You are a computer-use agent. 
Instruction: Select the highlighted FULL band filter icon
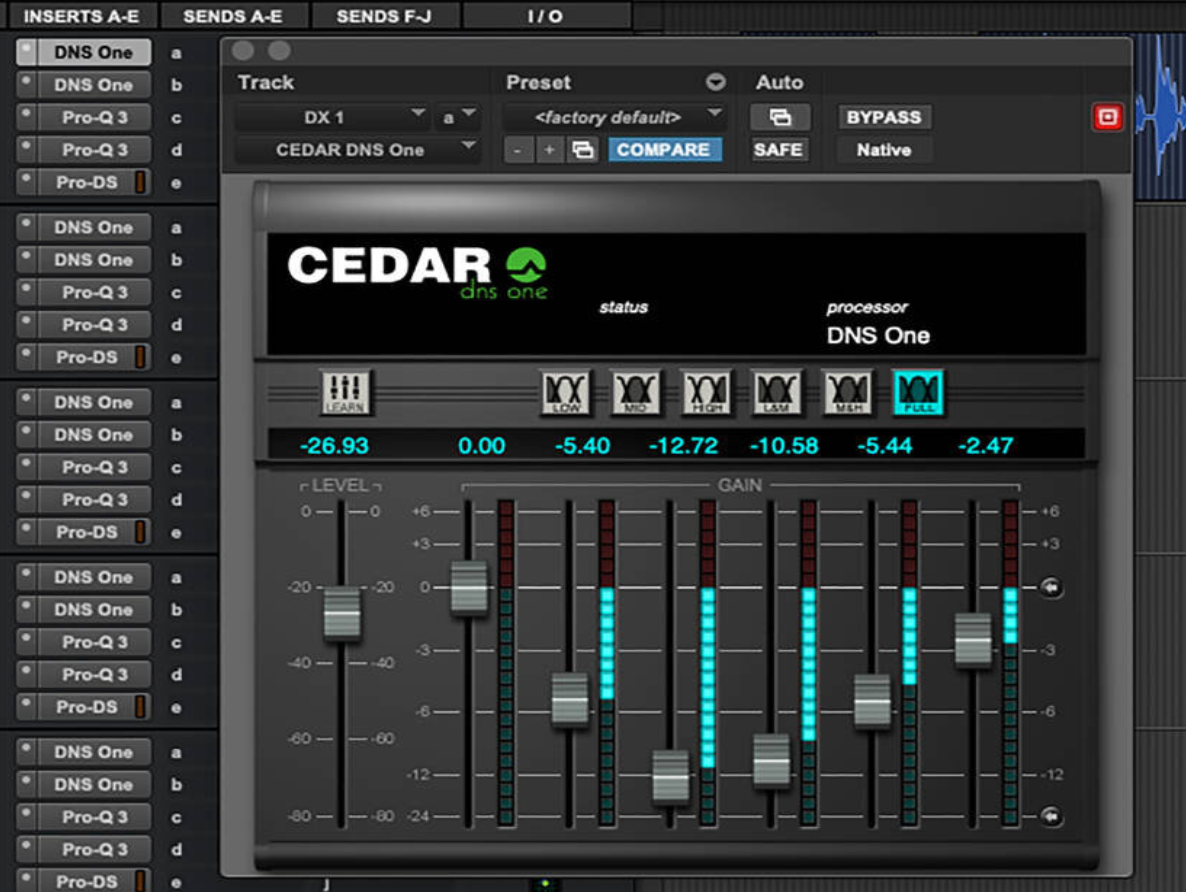pyautogui.click(x=918, y=392)
